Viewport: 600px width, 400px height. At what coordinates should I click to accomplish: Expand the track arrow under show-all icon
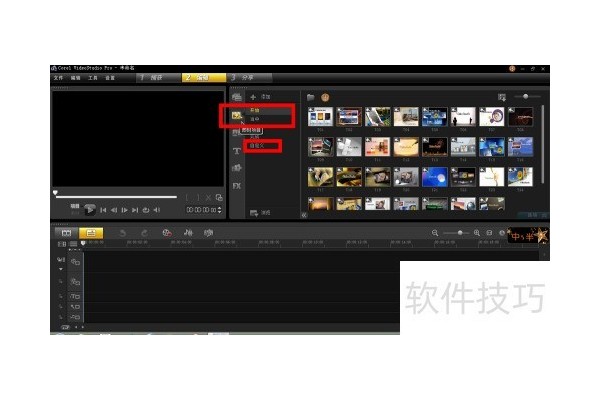(x=61, y=269)
